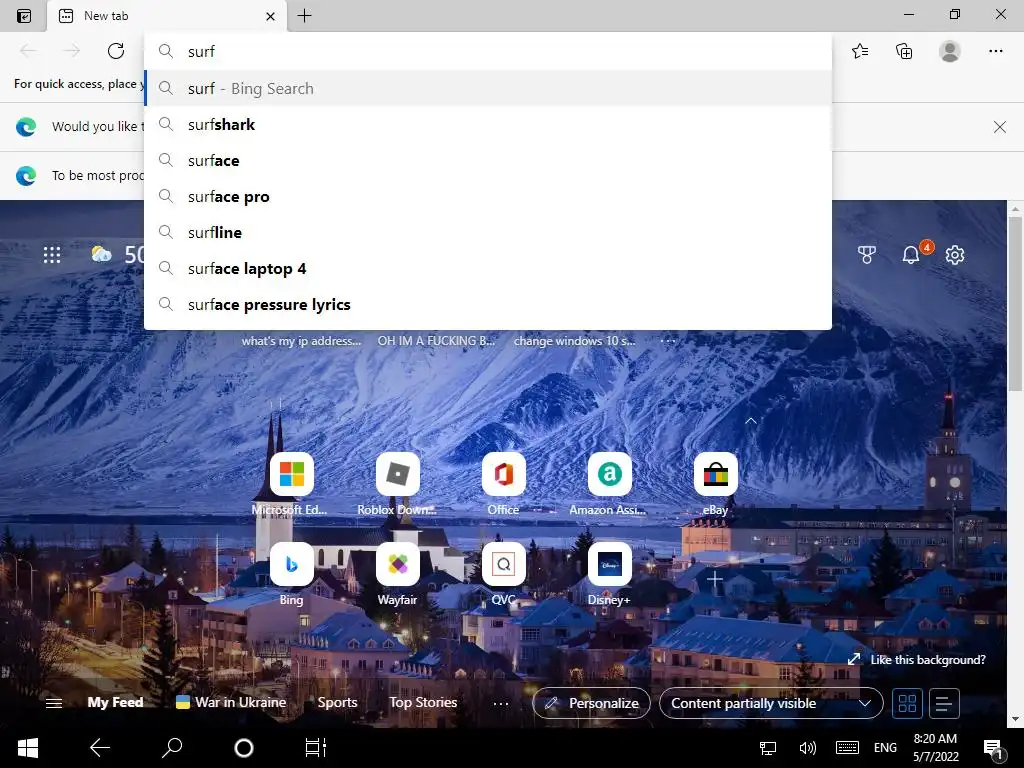Open Settings and more ellipsis menu
1024x768 pixels.
point(995,51)
